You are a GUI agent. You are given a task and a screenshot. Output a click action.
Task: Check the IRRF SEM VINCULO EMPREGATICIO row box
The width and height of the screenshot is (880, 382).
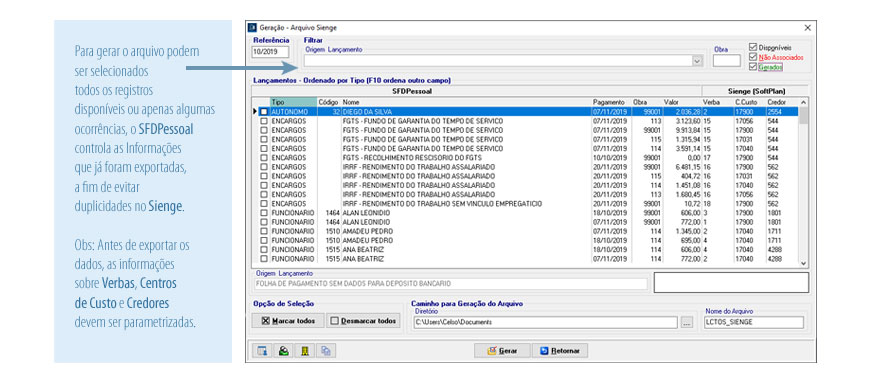tap(263, 204)
